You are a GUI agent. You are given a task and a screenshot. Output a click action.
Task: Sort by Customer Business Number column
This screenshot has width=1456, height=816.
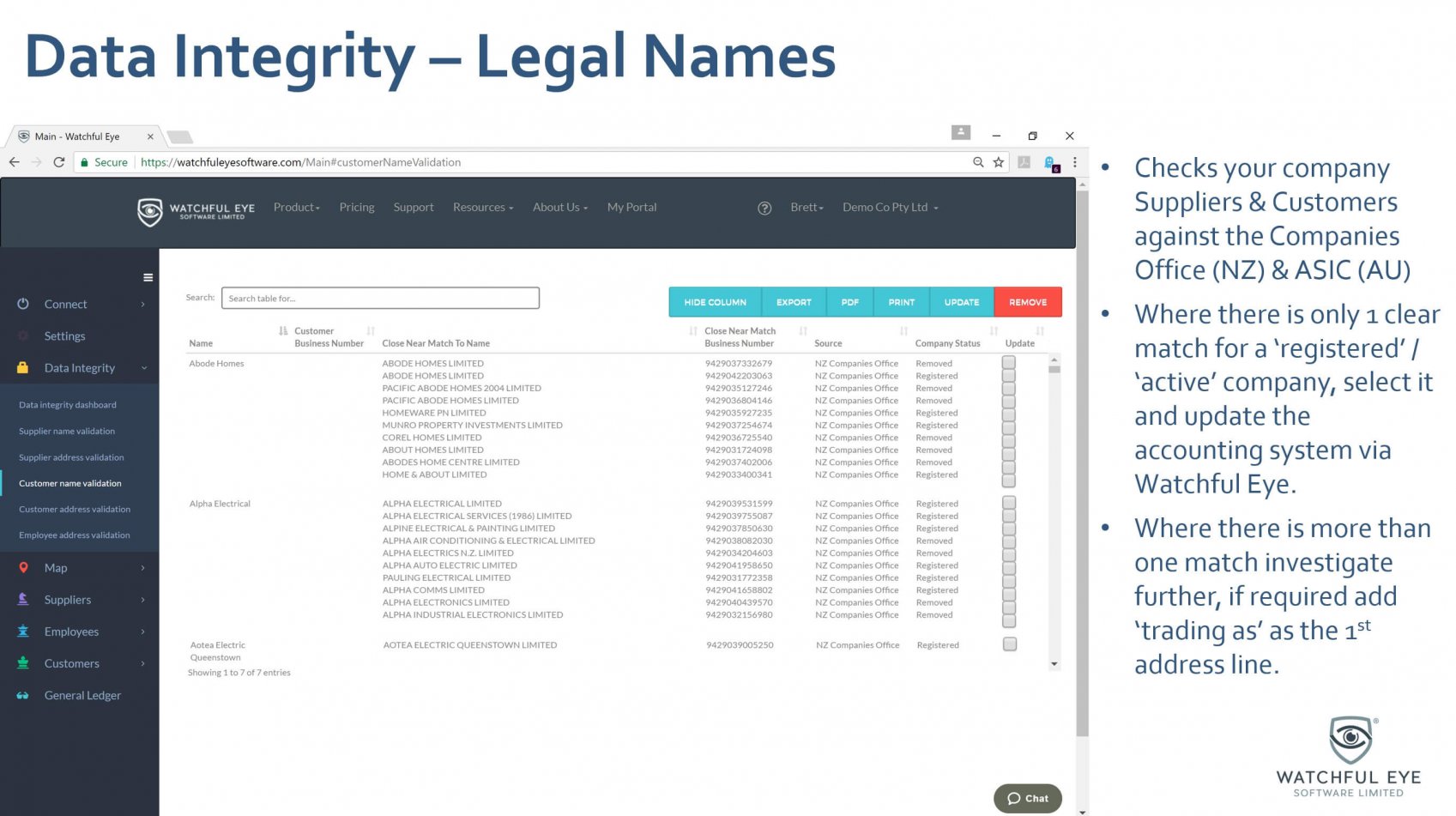(371, 331)
